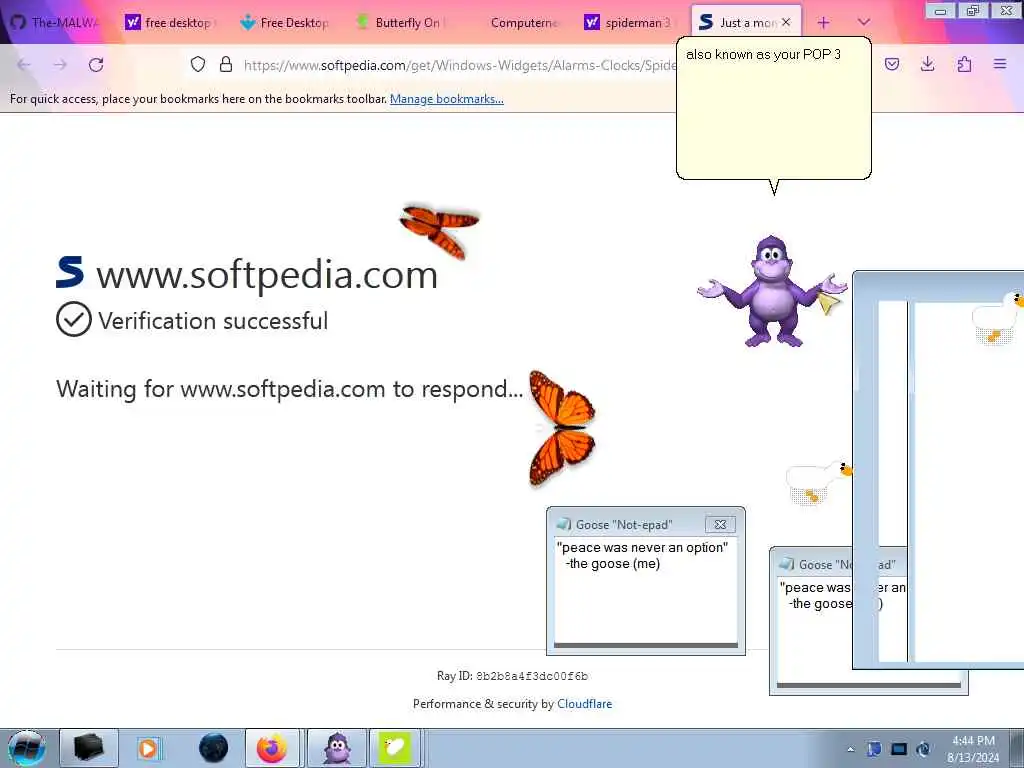The image size is (1024, 768).
Task: Select the green goose taskbar button
Action: pos(395,748)
